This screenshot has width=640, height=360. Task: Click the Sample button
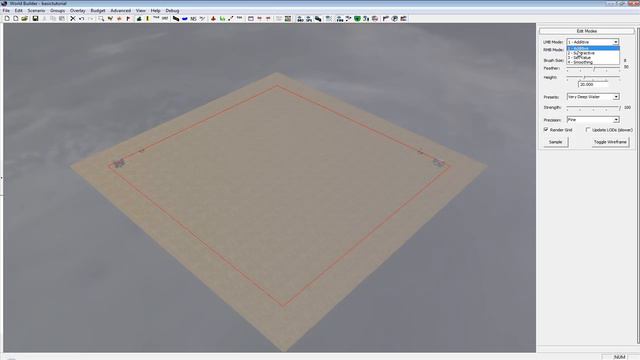click(556, 142)
